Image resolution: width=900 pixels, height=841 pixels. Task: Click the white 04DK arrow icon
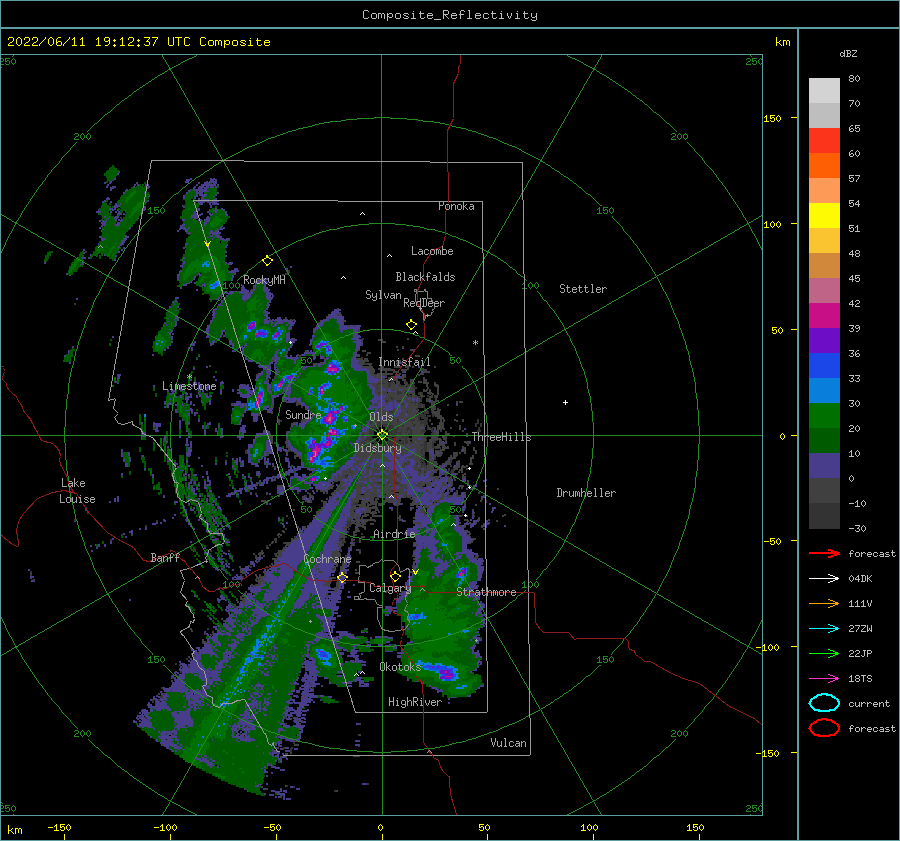pyautogui.click(x=824, y=578)
